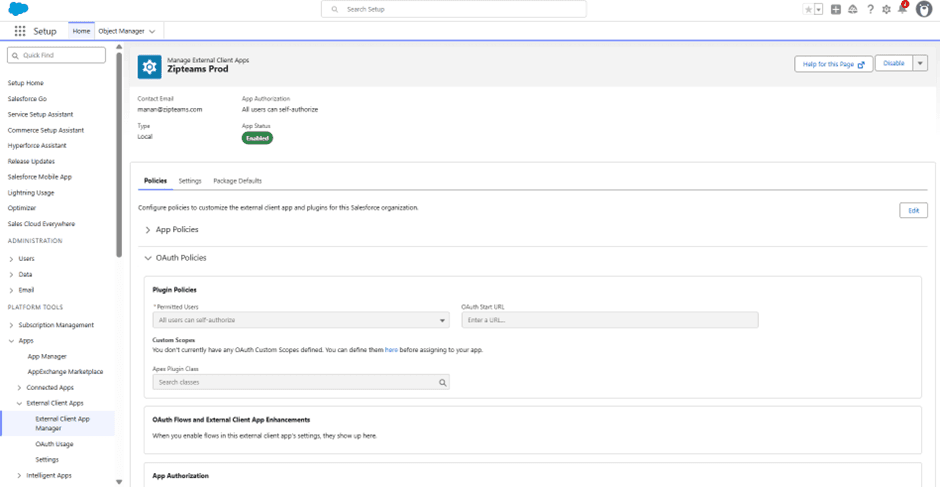940x487 pixels.
Task: Expand the Users tree node
Action: point(11,259)
